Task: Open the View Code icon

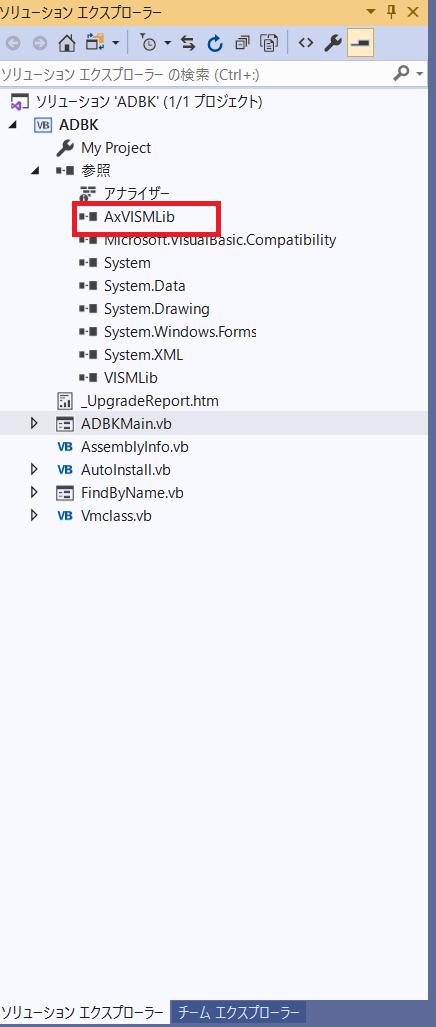Action: coord(305,43)
